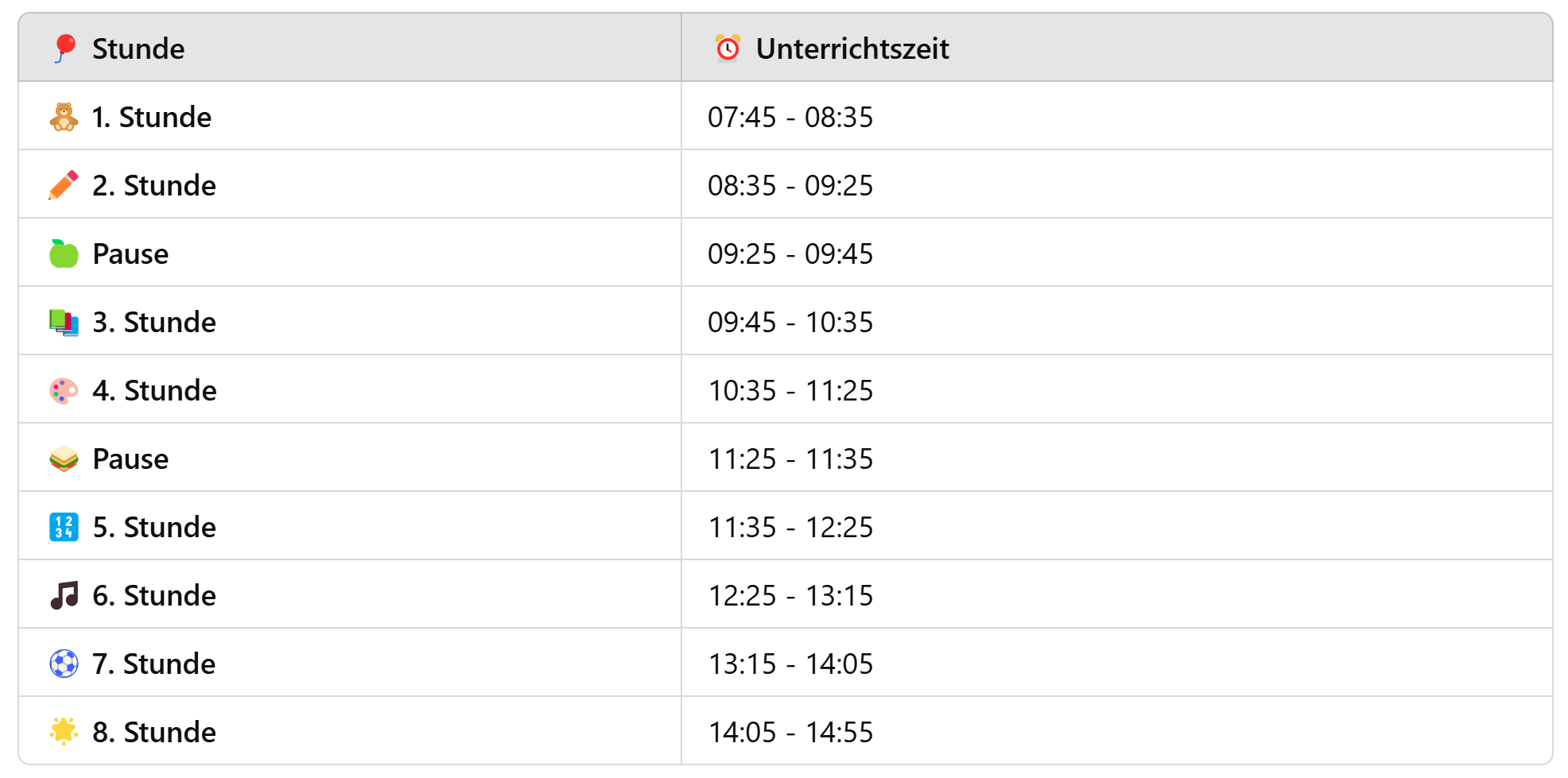Image resolution: width=1568 pixels, height=778 pixels.
Task: Select the Unterrichtszeit column header
Action: click(852, 48)
